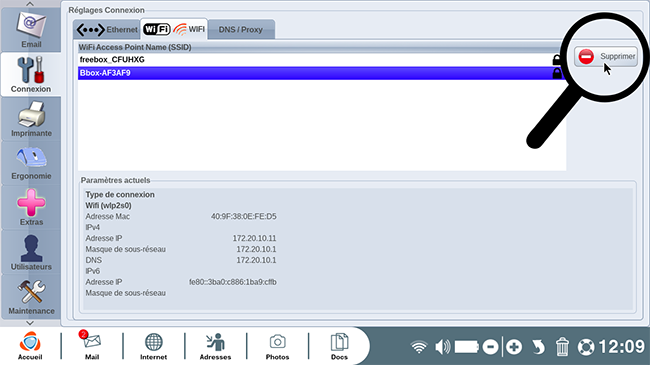Switch to the DNS / Proxy tab
Screen dimensions: 650x365
[x=241, y=29]
